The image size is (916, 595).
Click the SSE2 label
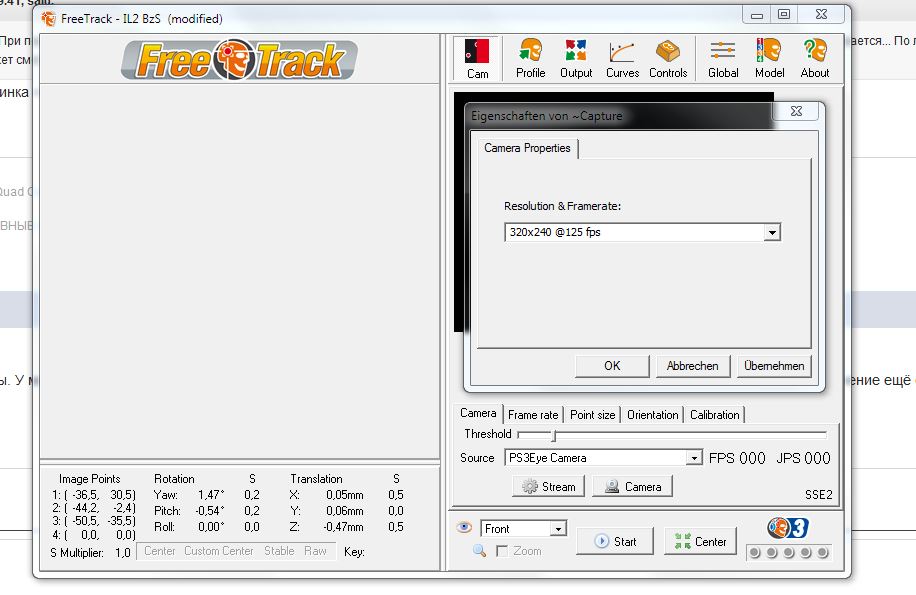818,495
